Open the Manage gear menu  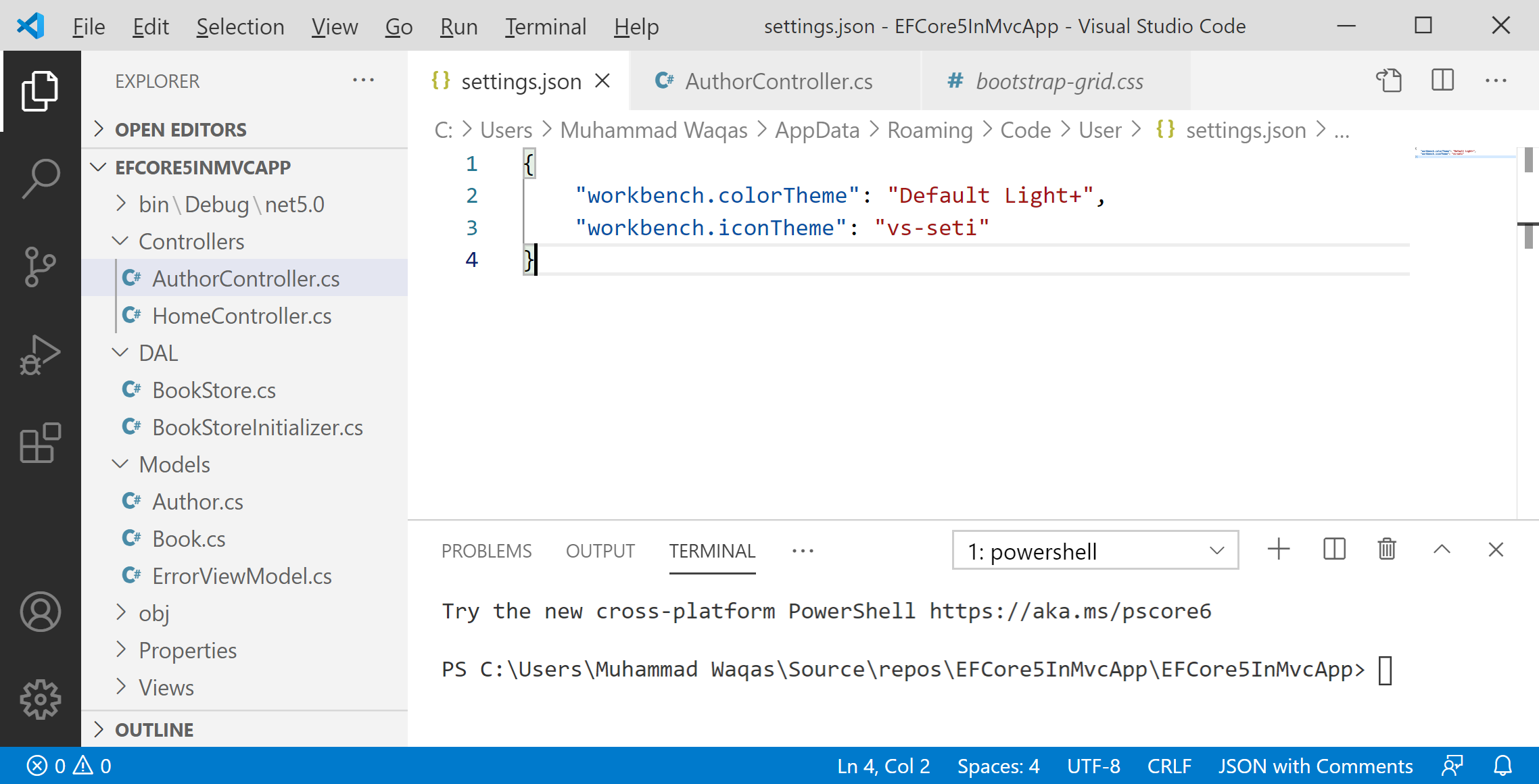(x=41, y=699)
